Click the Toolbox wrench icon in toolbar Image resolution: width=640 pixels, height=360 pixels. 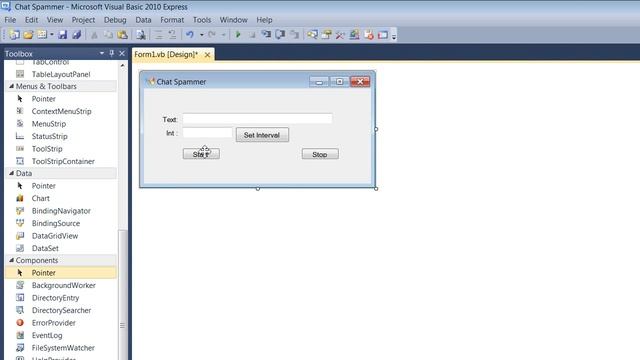[340, 35]
